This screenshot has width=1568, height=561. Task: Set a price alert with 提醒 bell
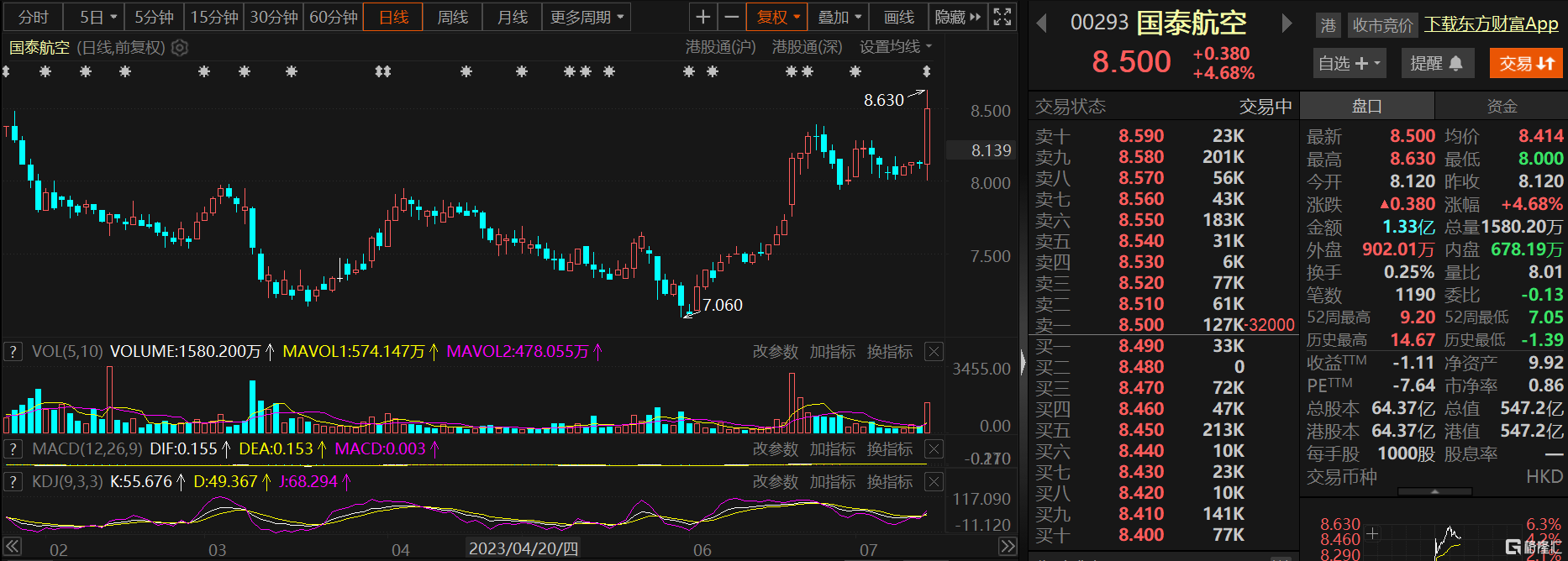point(1437,63)
